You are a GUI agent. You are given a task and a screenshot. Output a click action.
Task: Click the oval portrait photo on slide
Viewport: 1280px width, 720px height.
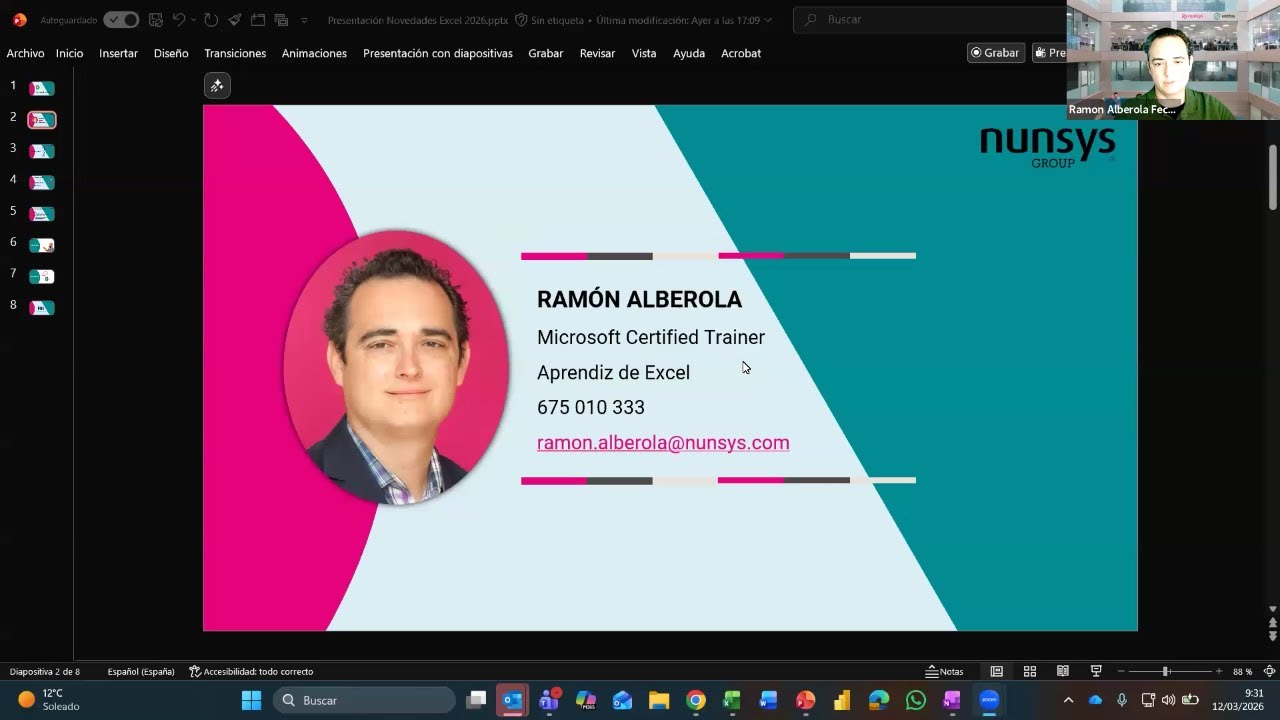pos(397,367)
